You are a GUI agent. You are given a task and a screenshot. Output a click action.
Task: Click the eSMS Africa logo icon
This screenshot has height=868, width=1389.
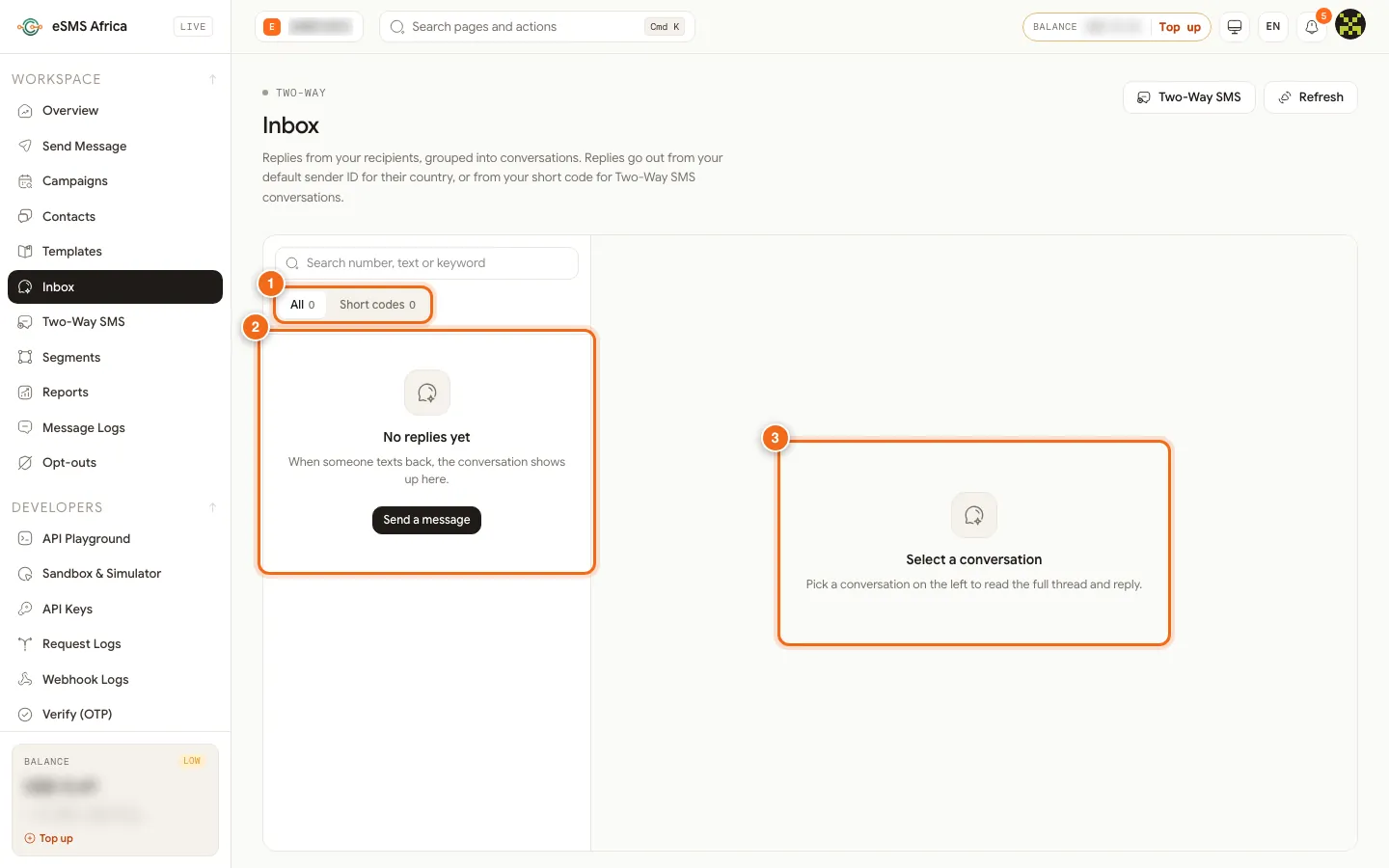30,27
